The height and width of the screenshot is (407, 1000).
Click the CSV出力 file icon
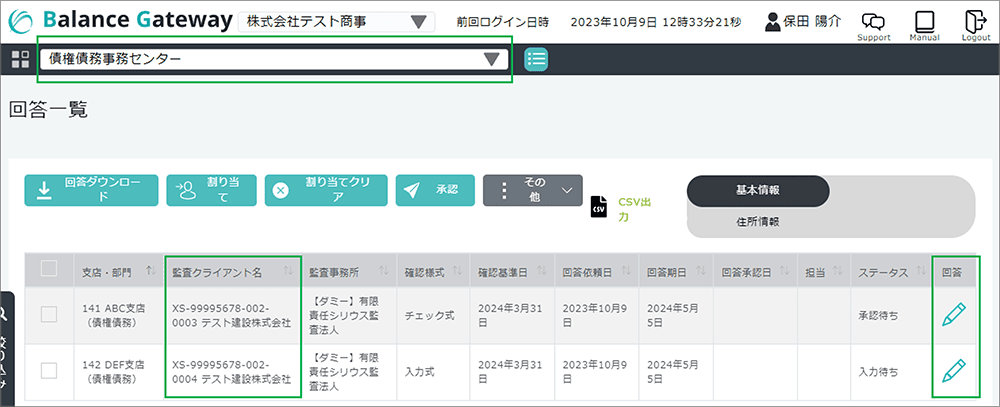pyautogui.click(x=598, y=208)
